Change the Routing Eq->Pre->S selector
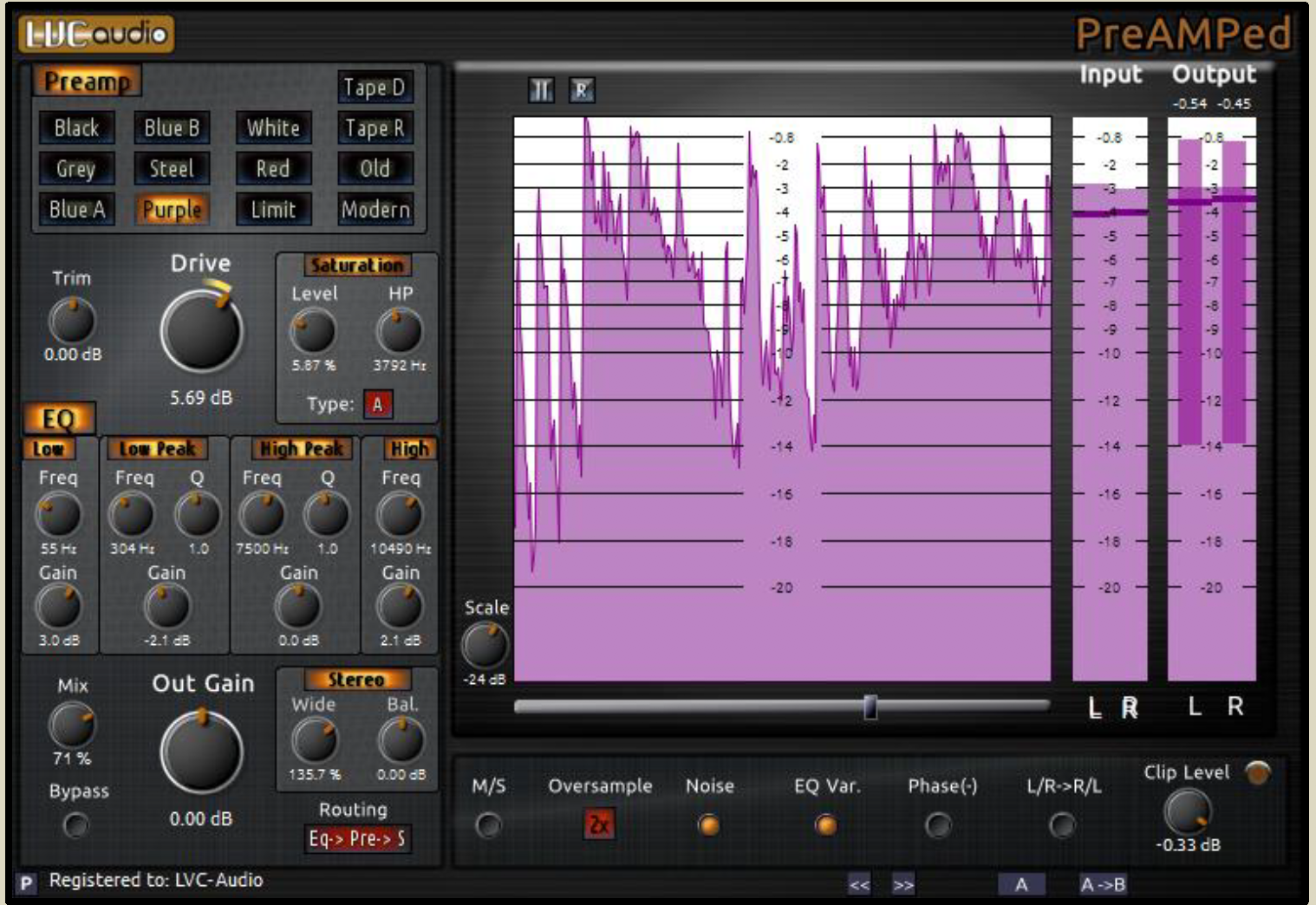This screenshot has width=1316, height=905. pyautogui.click(x=357, y=838)
